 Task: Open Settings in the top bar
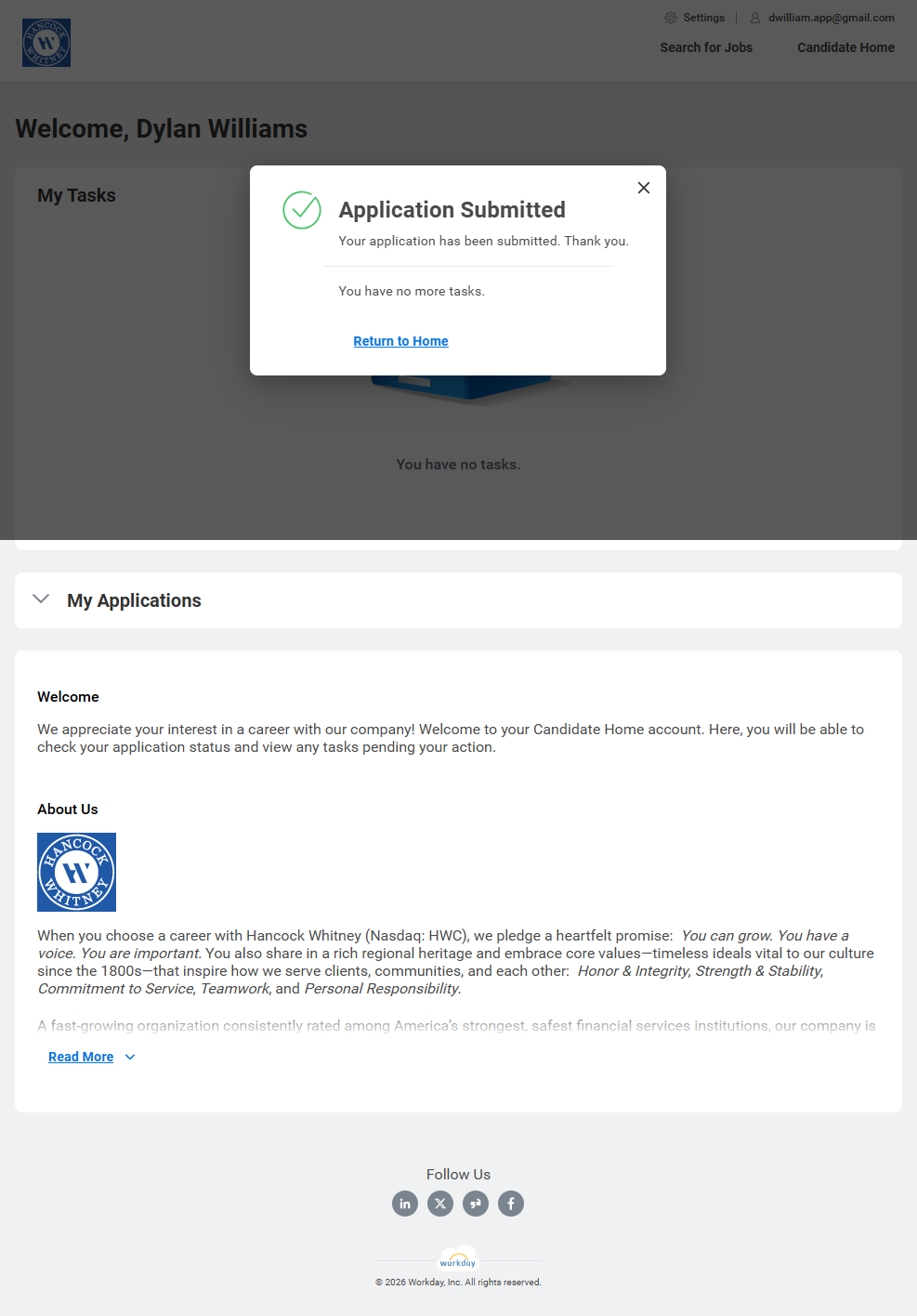tap(703, 18)
